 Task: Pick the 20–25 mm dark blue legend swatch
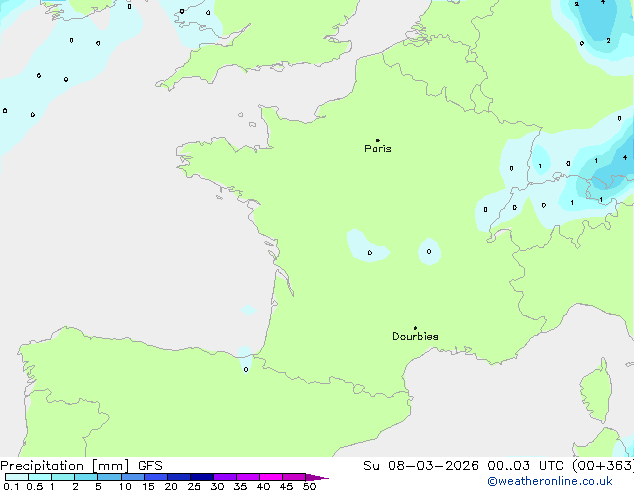point(179,477)
